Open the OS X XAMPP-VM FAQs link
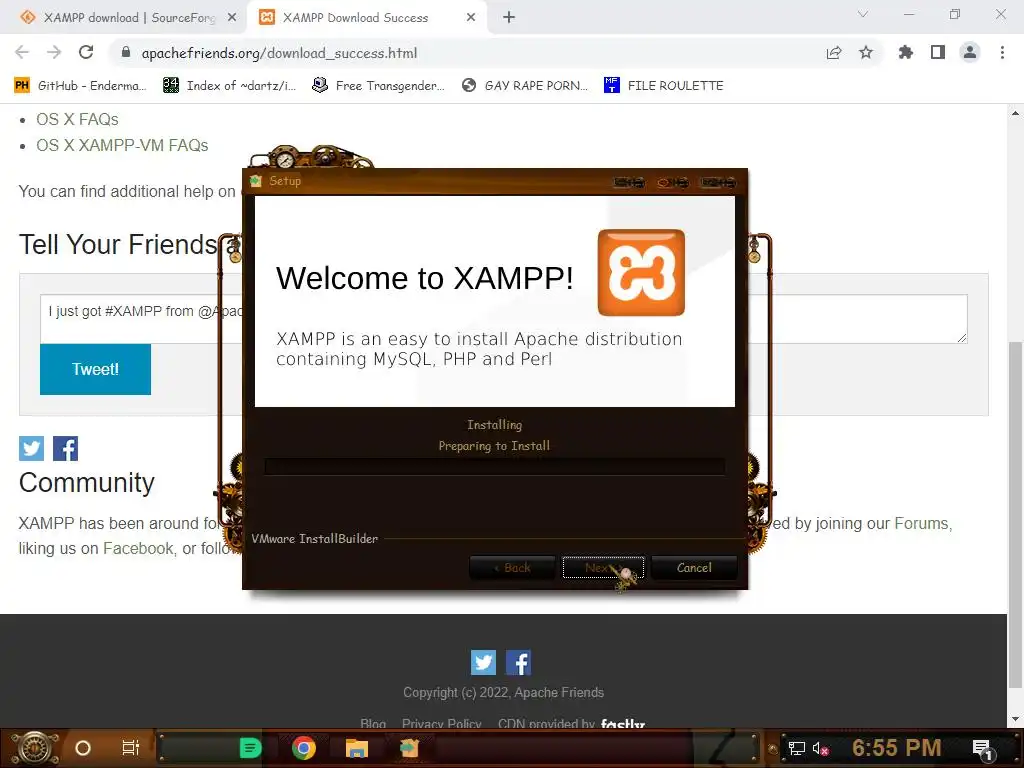The image size is (1024, 768). [x=122, y=146]
